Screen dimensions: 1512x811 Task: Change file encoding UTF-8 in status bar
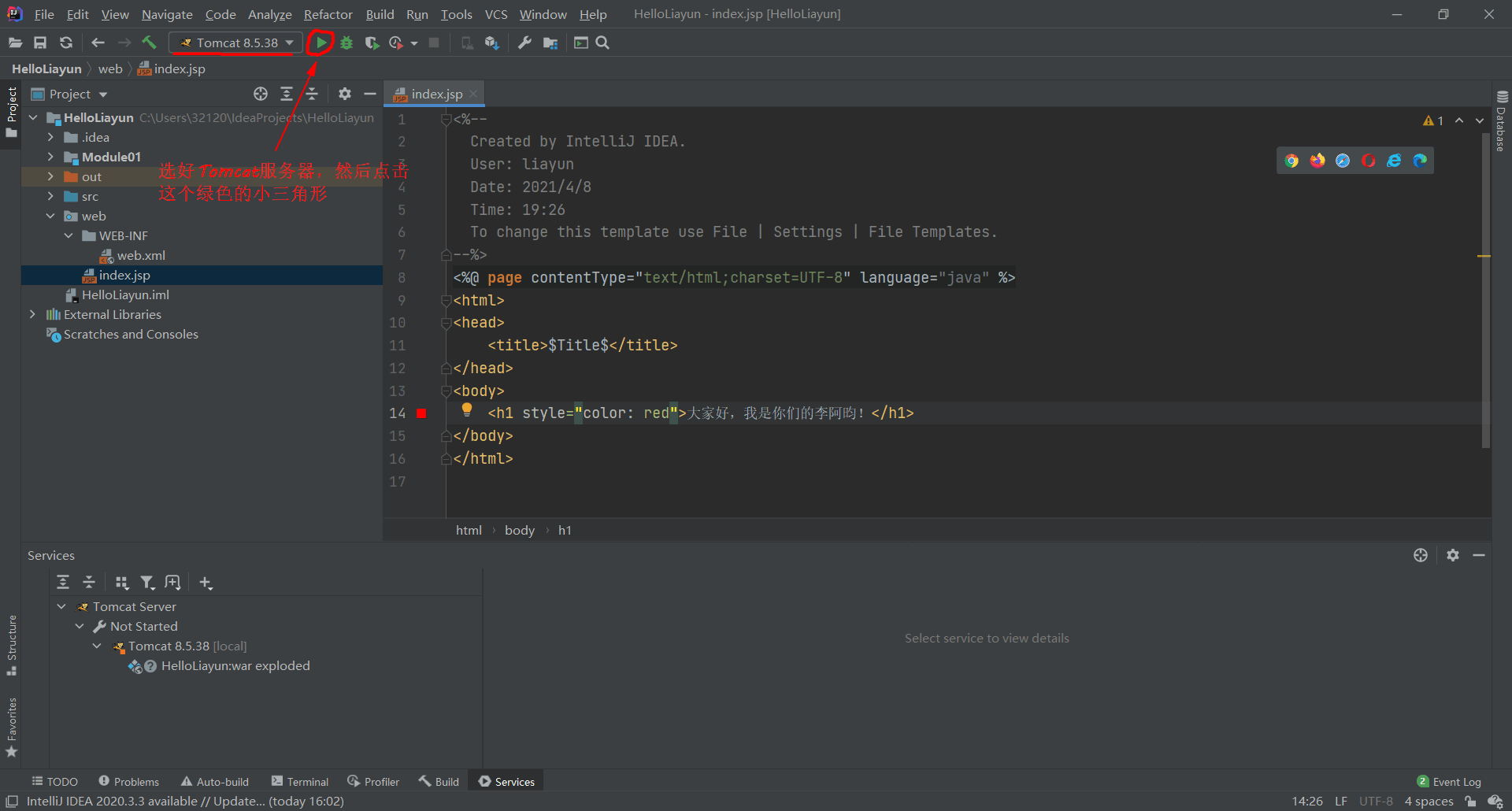coord(1376,802)
